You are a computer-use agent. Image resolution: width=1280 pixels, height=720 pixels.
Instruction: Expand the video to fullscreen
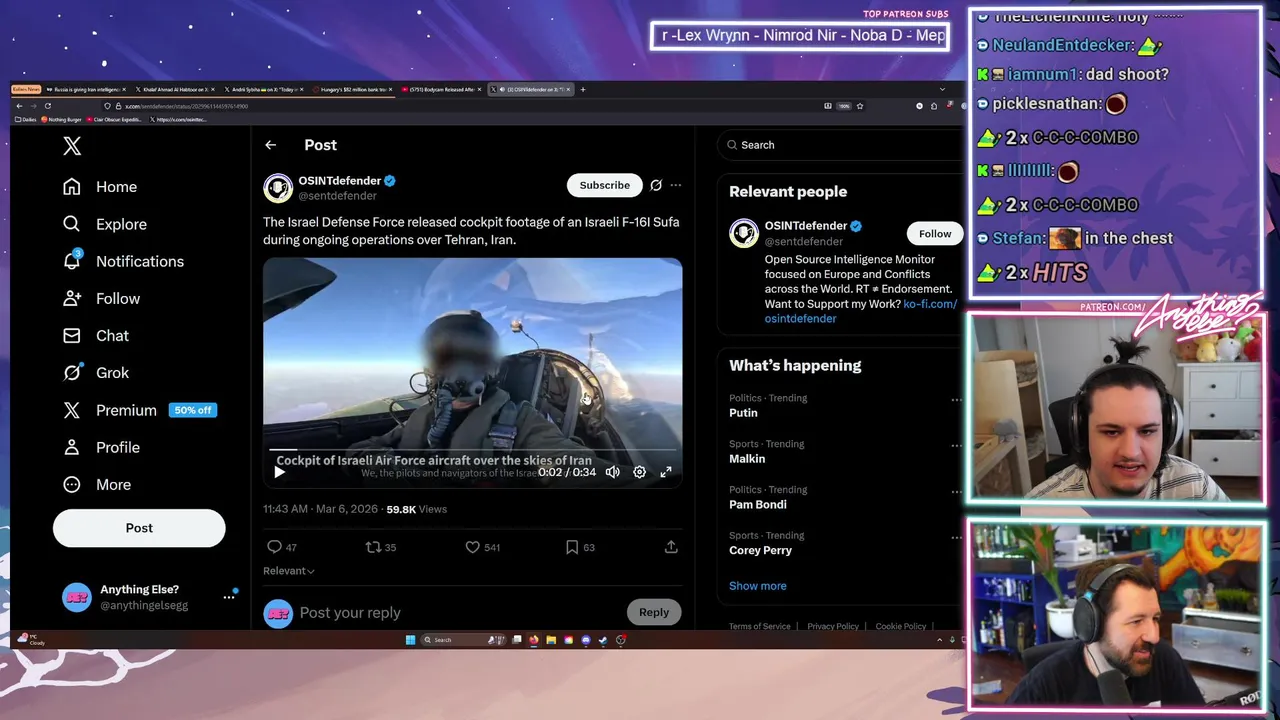[666, 472]
